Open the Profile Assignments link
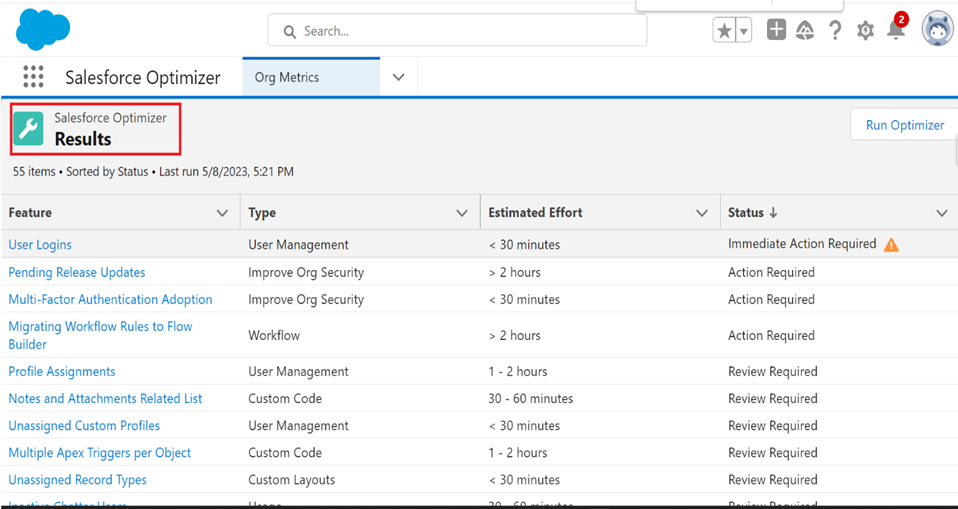 pyautogui.click(x=62, y=372)
